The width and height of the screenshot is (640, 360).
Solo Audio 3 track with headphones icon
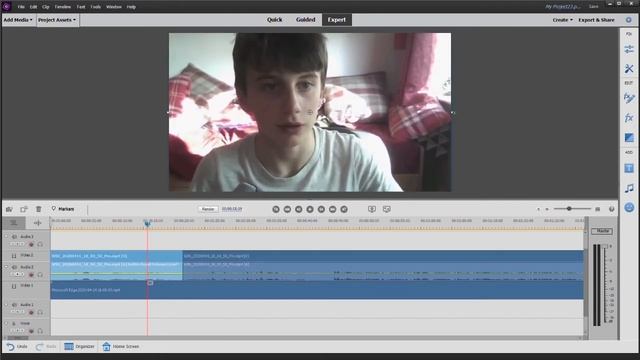pos(40,244)
